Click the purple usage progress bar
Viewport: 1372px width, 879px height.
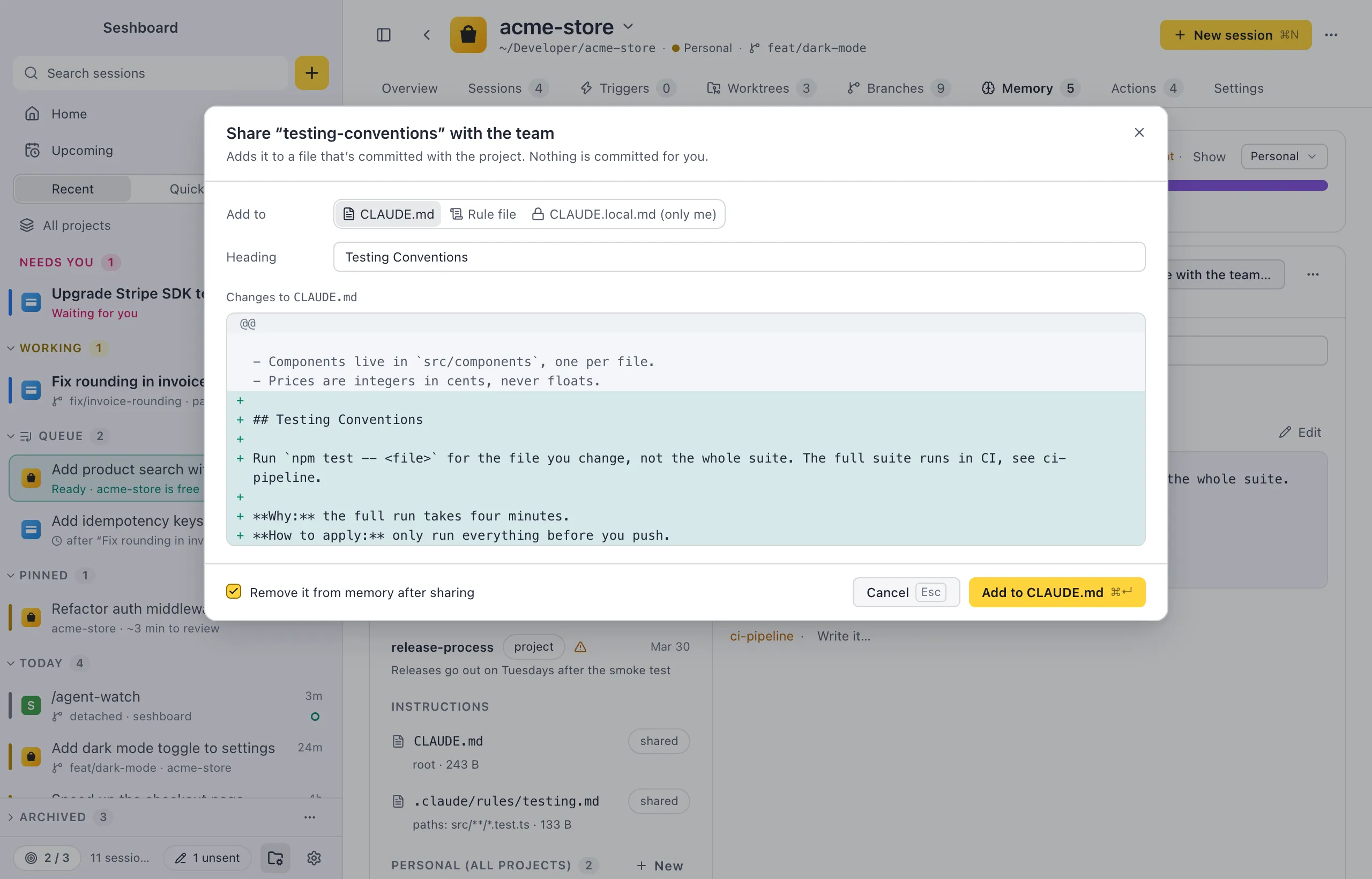tap(1248, 185)
